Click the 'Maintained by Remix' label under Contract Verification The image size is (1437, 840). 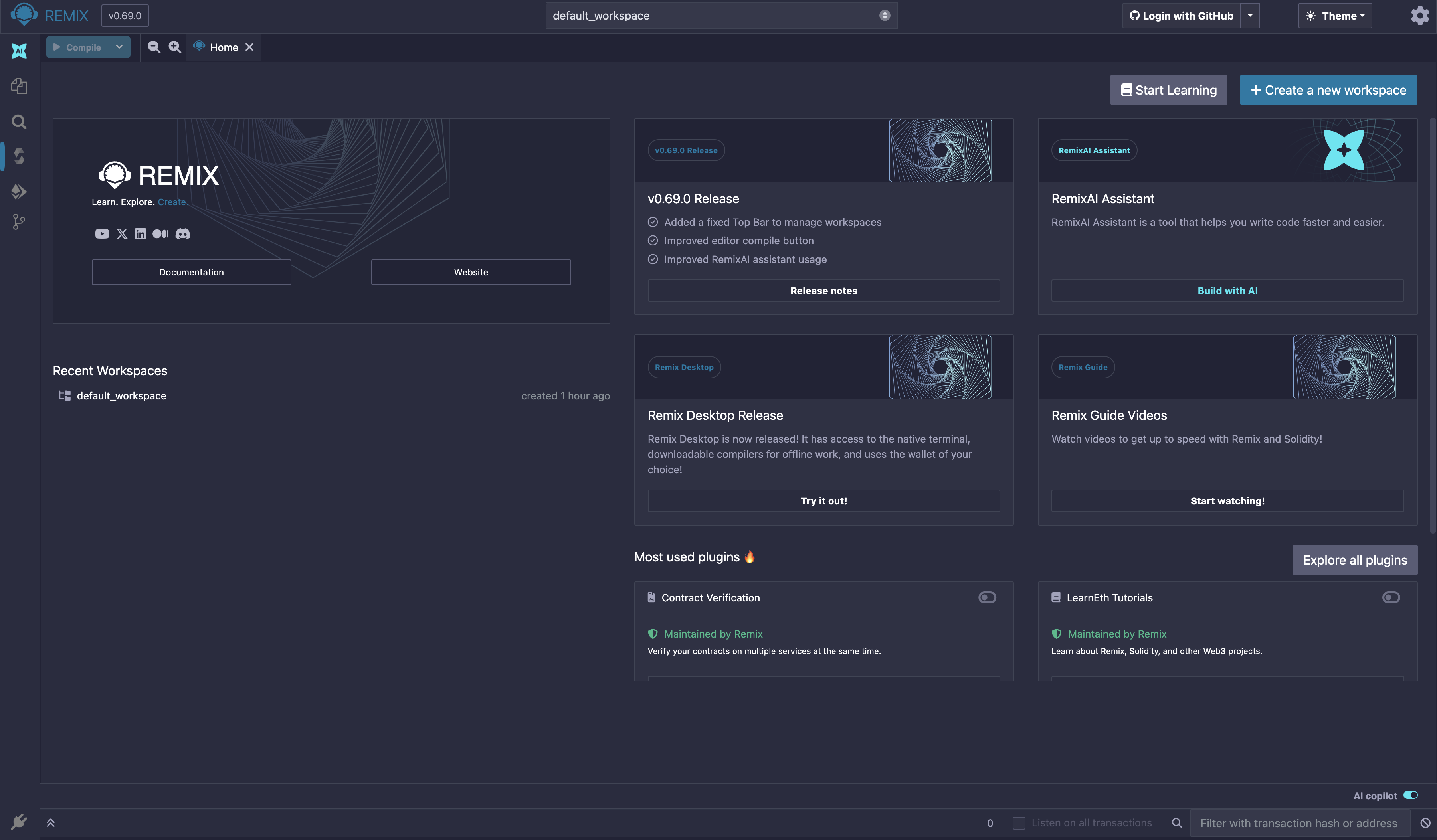point(713,634)
